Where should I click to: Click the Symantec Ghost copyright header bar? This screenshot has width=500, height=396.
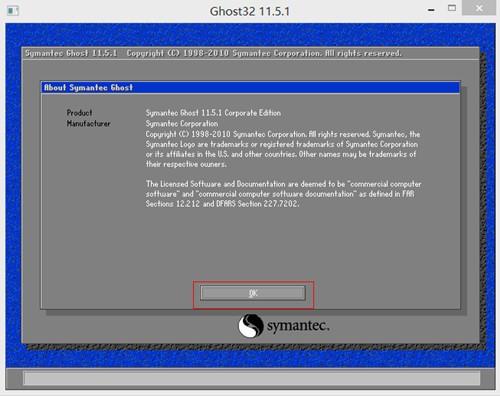click(250, 53)
